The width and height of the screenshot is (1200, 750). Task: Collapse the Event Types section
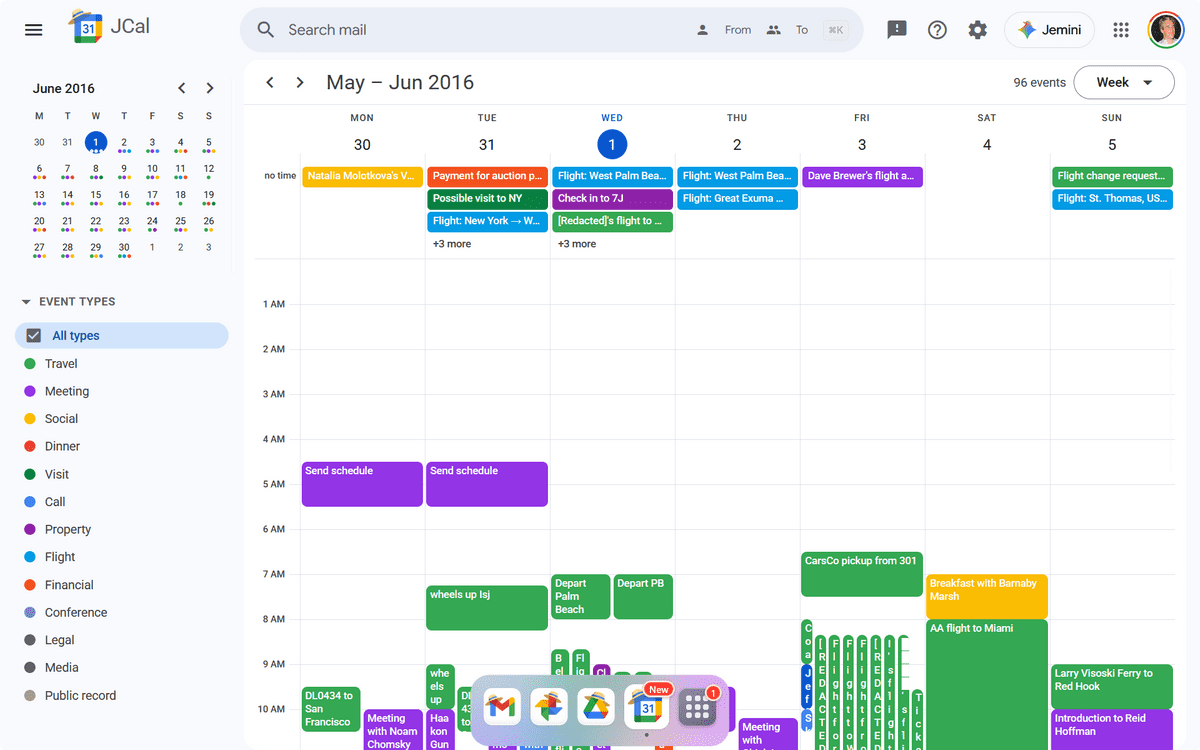(x=26, y=302)
